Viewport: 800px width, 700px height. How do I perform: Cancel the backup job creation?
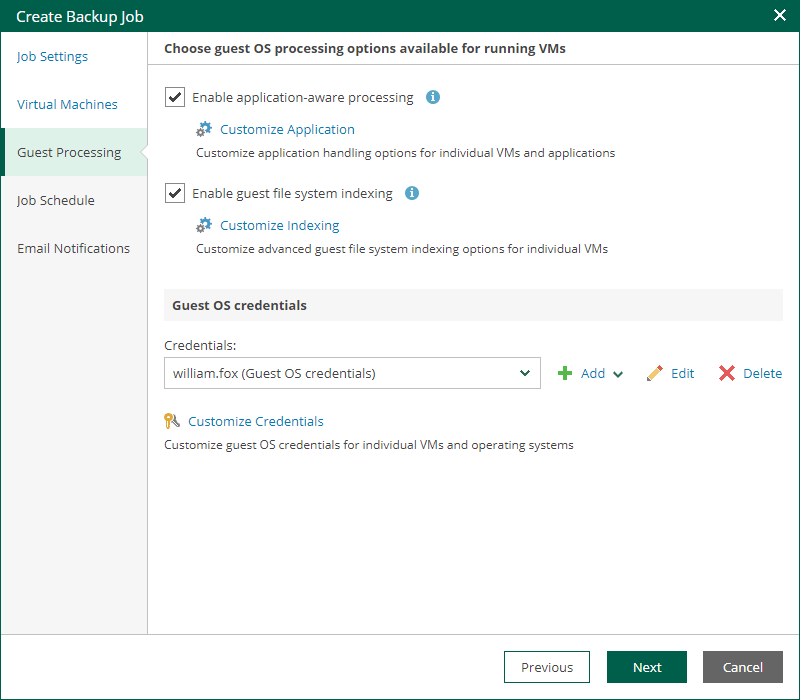tap(743, 667)
